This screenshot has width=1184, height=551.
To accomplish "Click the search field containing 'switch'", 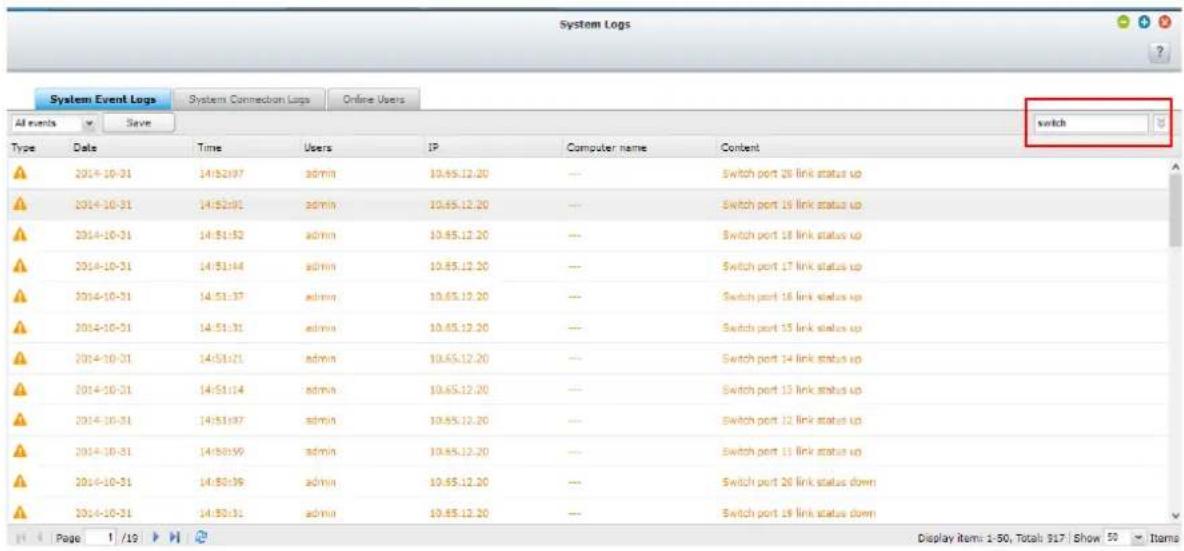I will point(1089,123).
